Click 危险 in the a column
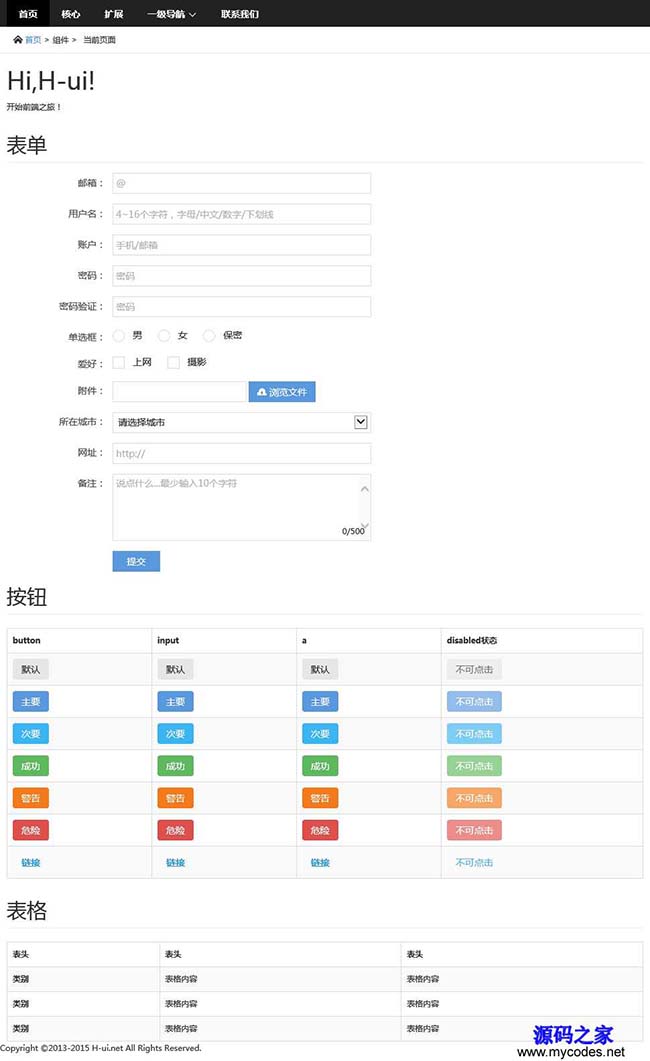 [x=320, y=830]
